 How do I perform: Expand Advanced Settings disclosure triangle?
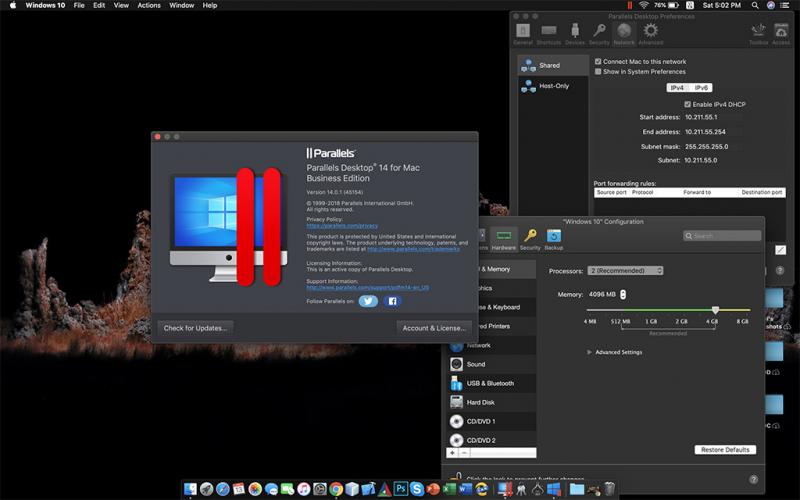(589, 352)
